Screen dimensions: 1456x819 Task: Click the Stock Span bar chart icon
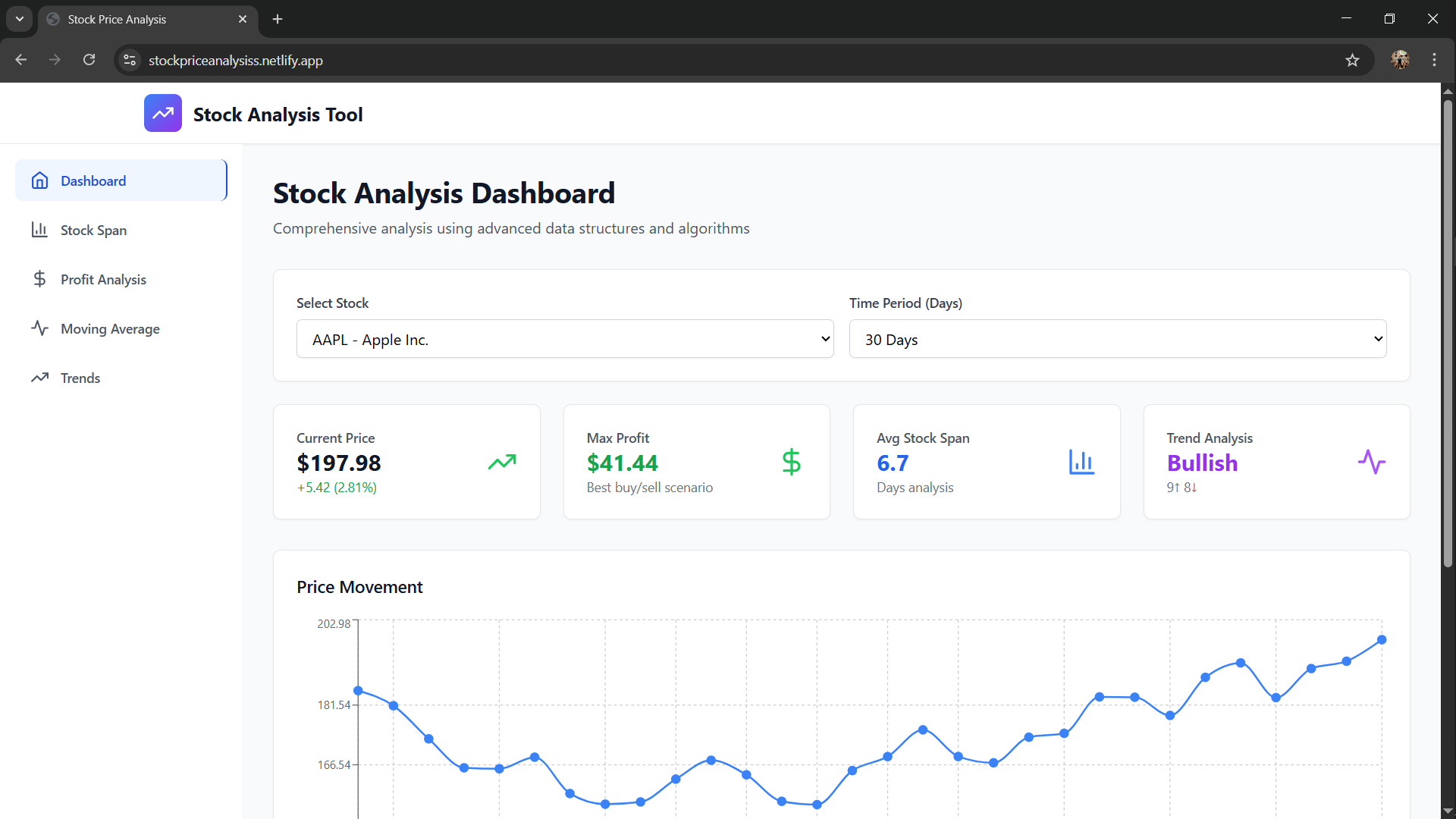39,230
